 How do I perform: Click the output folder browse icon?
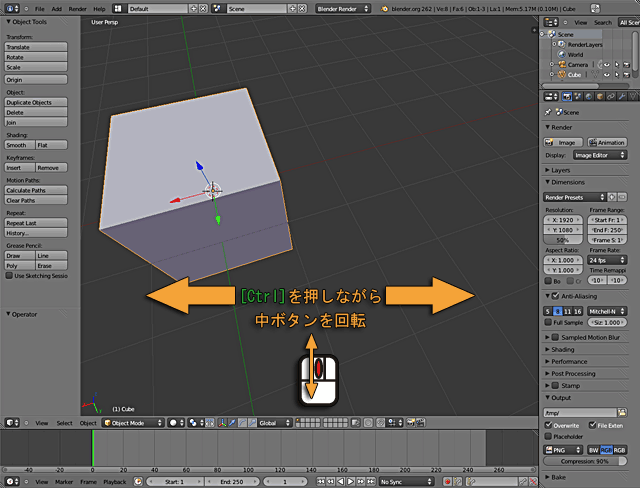coord(621,411)
